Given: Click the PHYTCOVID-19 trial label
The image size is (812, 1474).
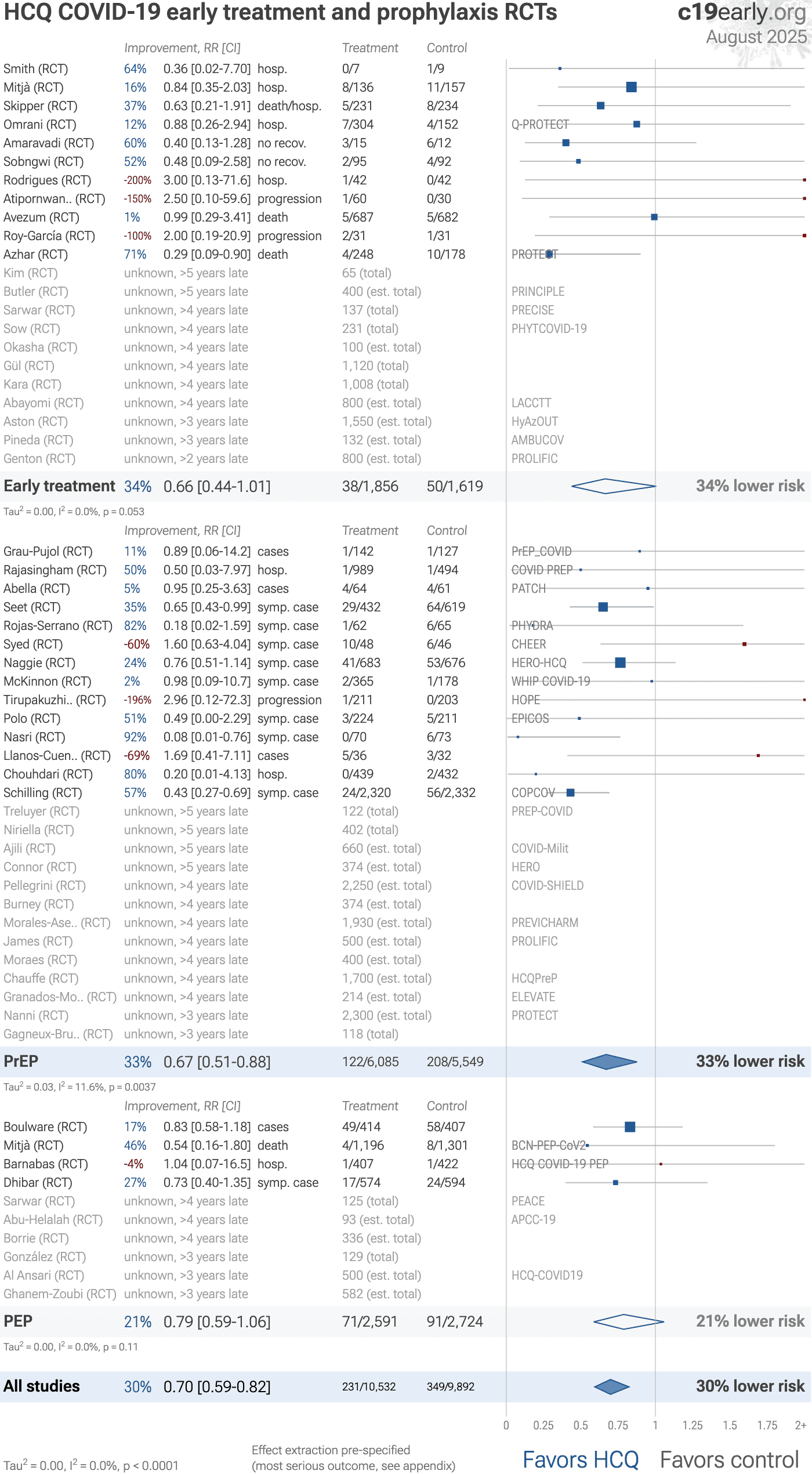Looking at the screenshot, I should (549, 329).
